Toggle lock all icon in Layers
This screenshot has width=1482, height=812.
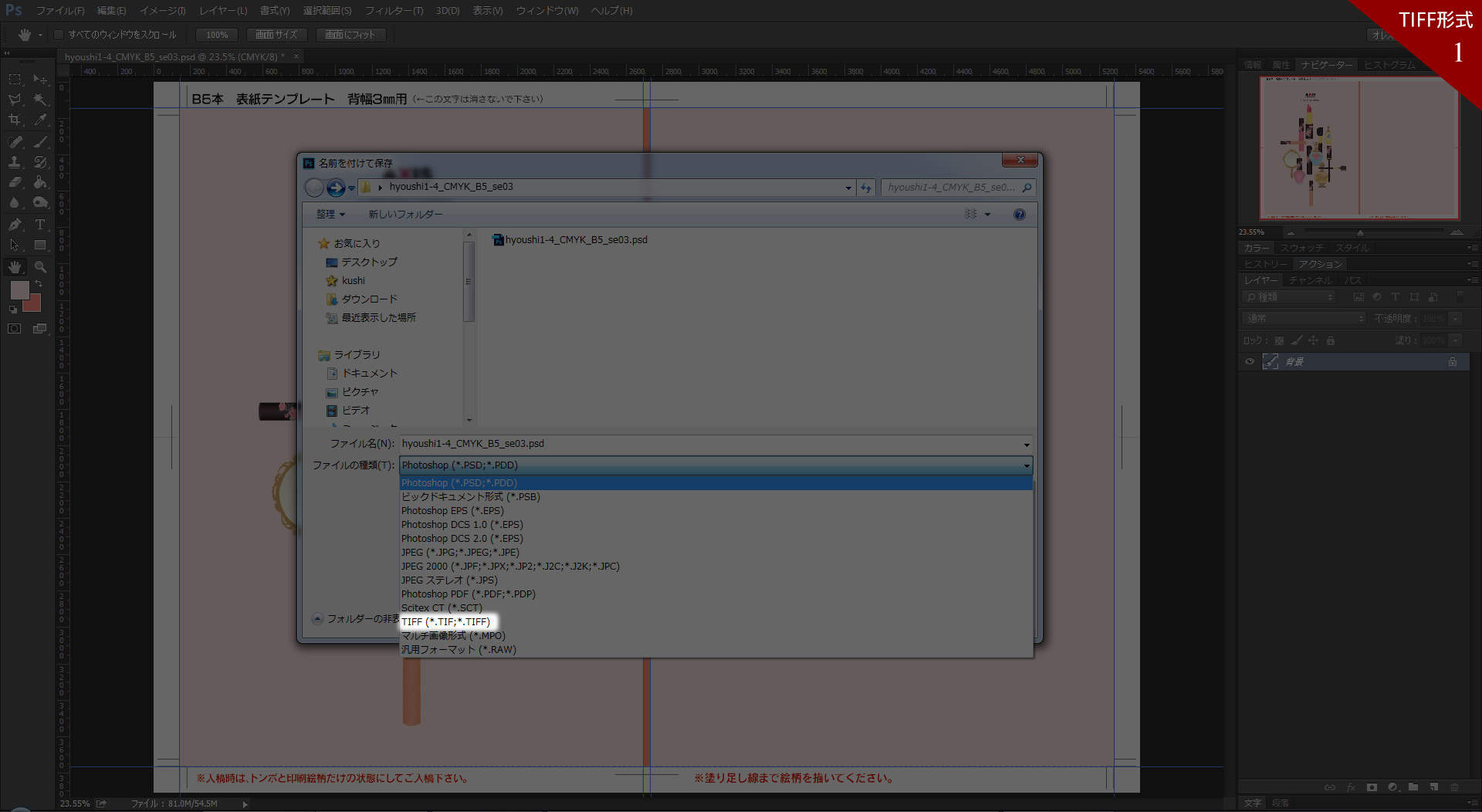coord(1331,340)
